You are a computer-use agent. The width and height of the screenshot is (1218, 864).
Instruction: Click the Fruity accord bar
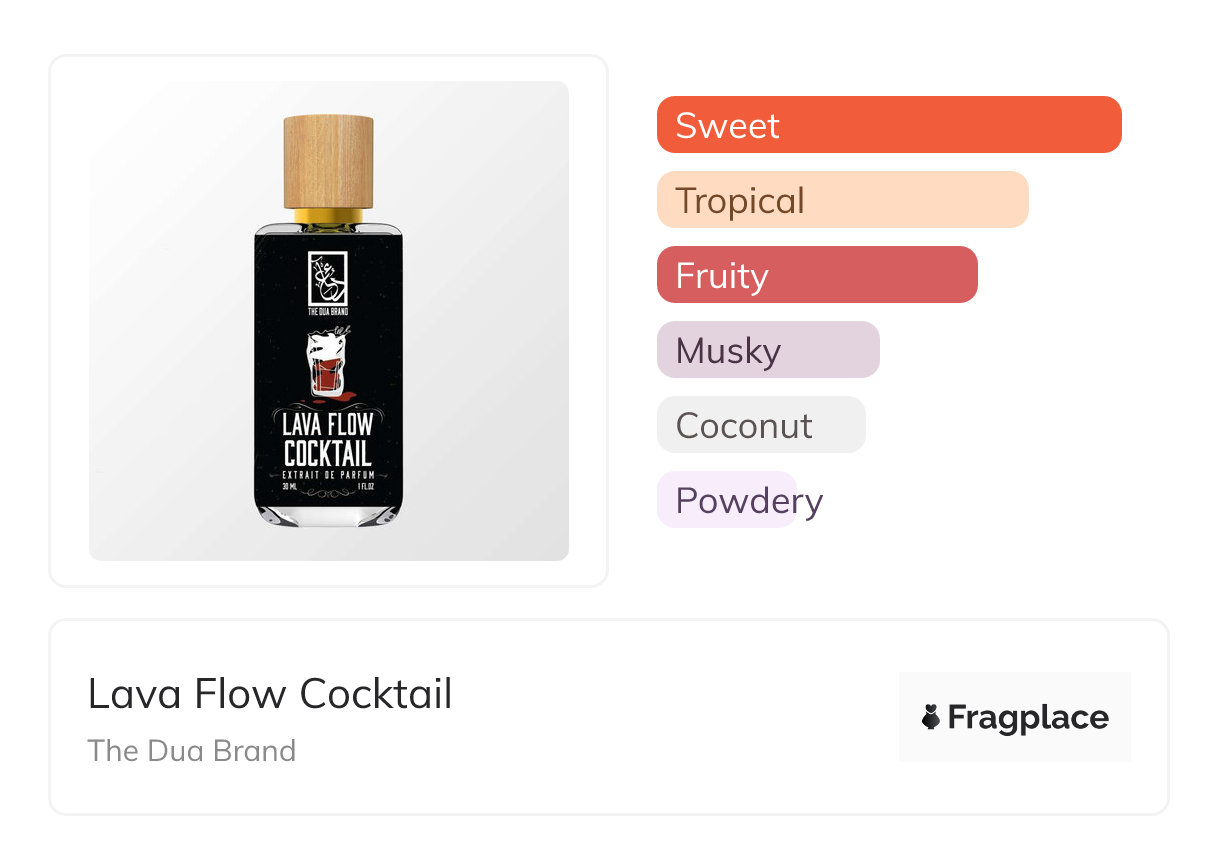click(817, 275)
